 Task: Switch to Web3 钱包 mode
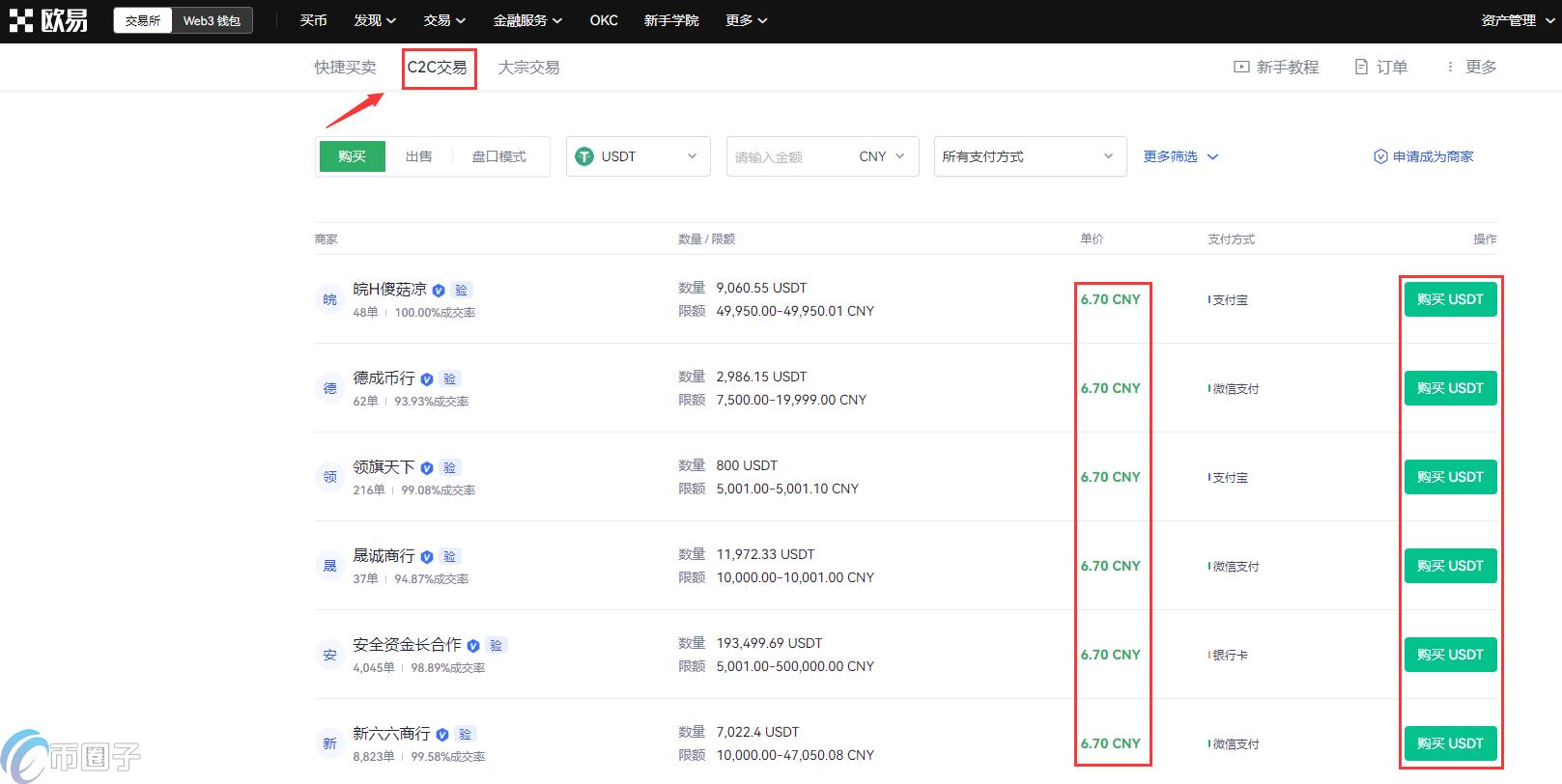[x=212, y=20]
